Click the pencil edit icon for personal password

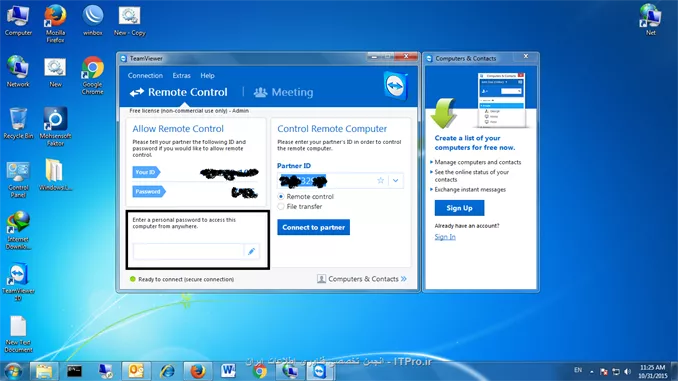click(252, 251)
